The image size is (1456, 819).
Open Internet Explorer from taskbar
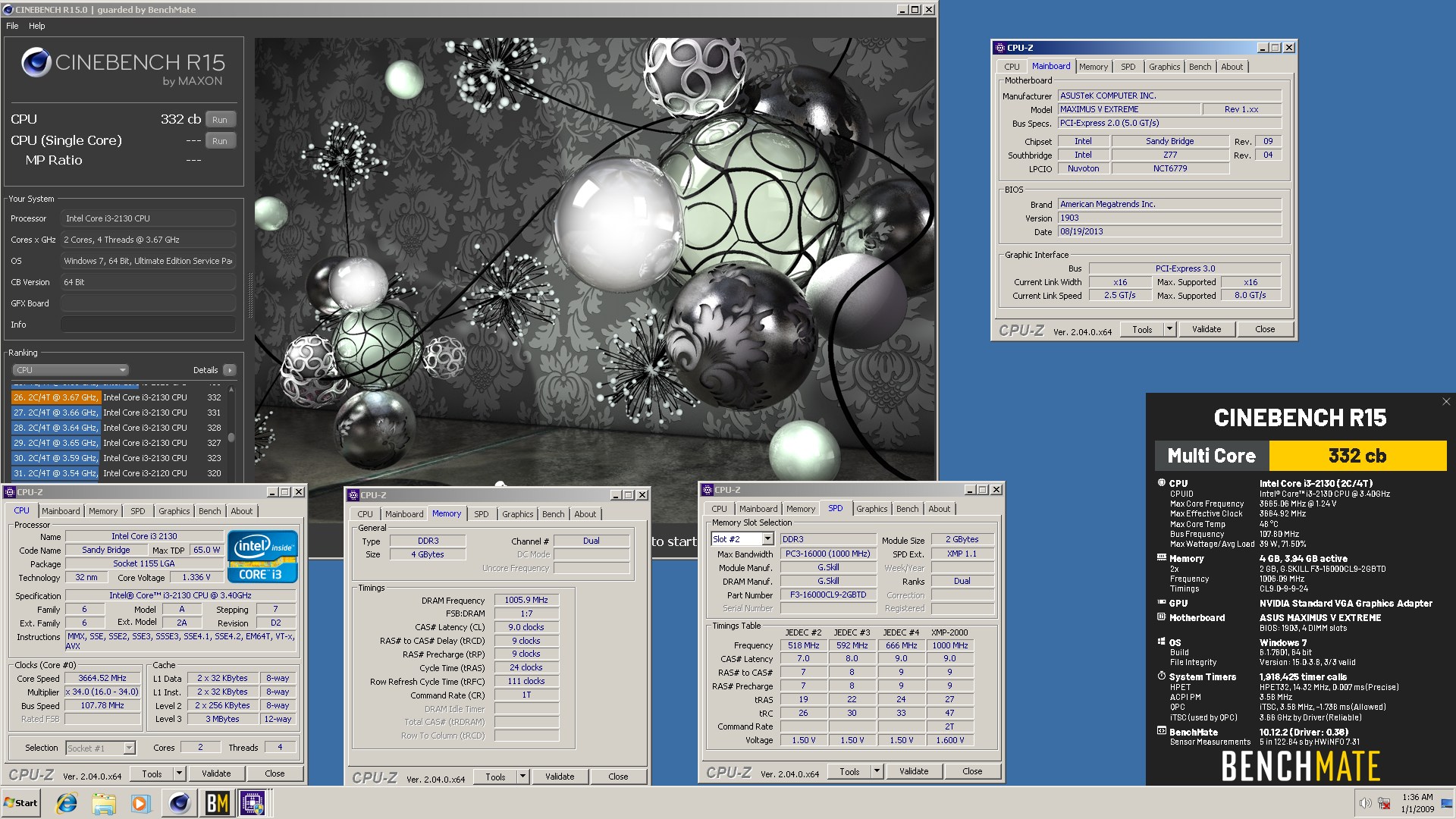[67, 803]
